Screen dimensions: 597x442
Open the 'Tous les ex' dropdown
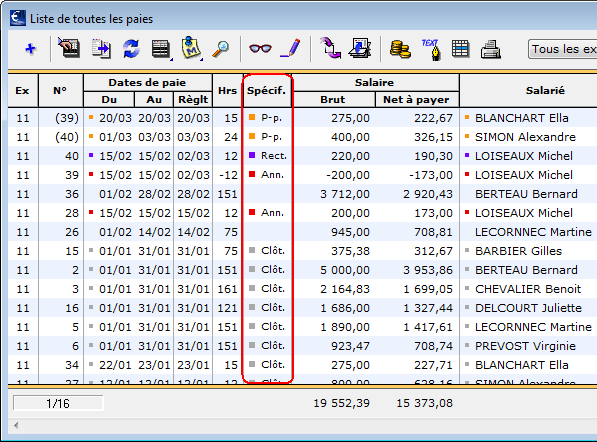point(562,49)
